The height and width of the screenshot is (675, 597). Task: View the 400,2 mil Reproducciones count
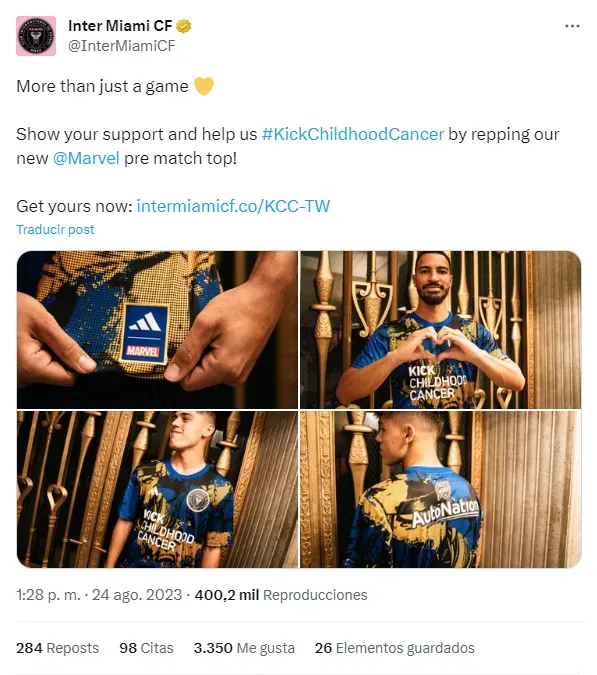[281, 595]
